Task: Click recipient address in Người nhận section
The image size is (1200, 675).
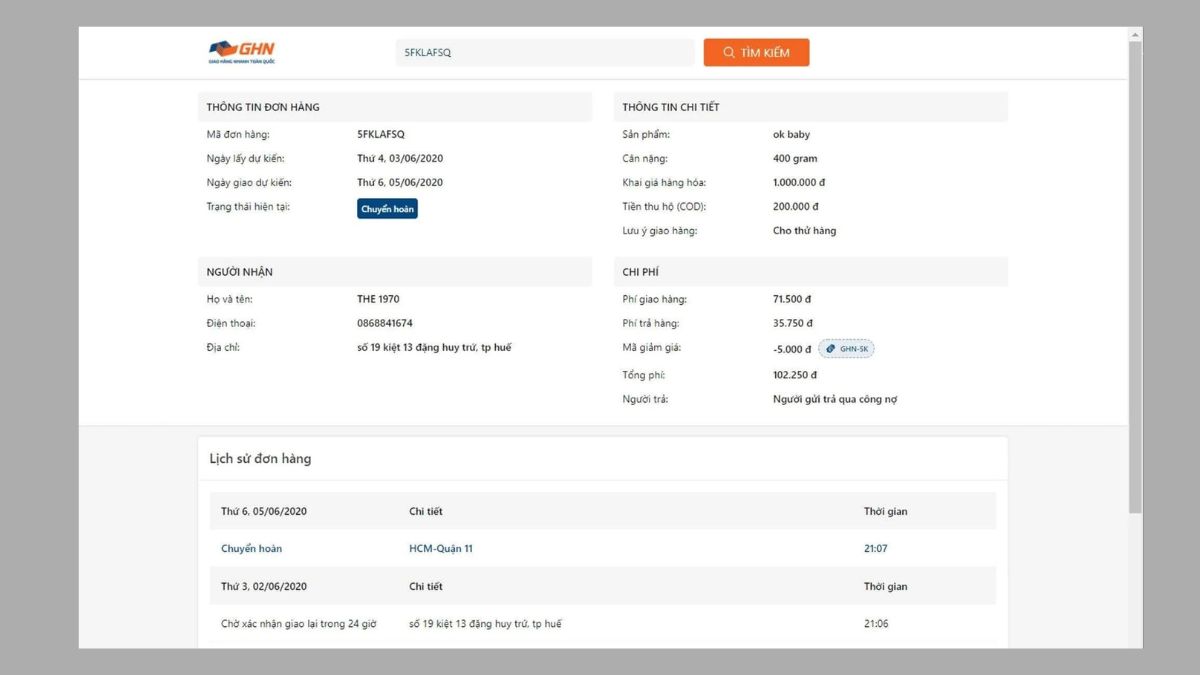Action: click(434, 347)
